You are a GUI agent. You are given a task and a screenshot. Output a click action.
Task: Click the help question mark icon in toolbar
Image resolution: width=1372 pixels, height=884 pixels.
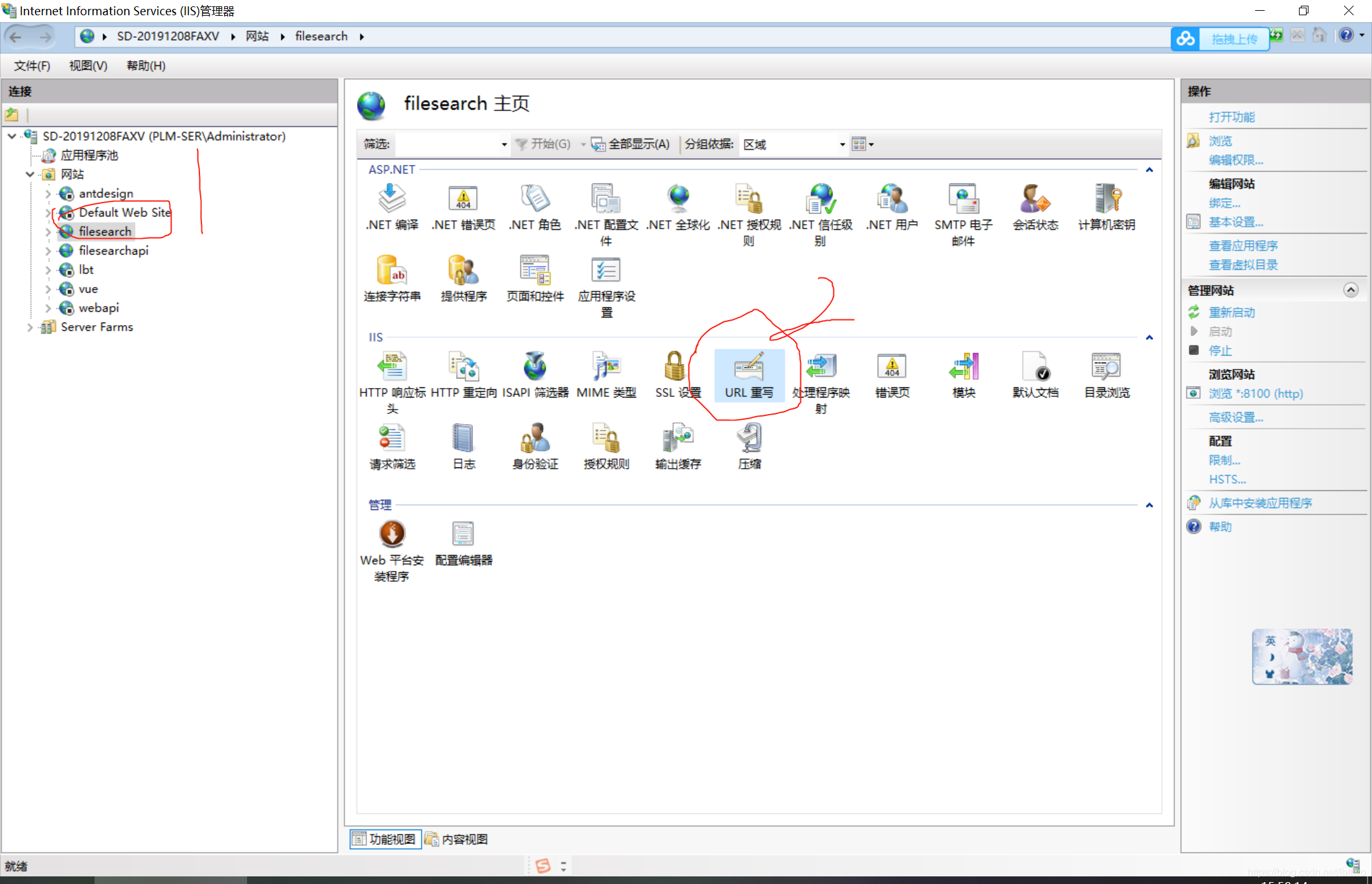click(1346, 36)
